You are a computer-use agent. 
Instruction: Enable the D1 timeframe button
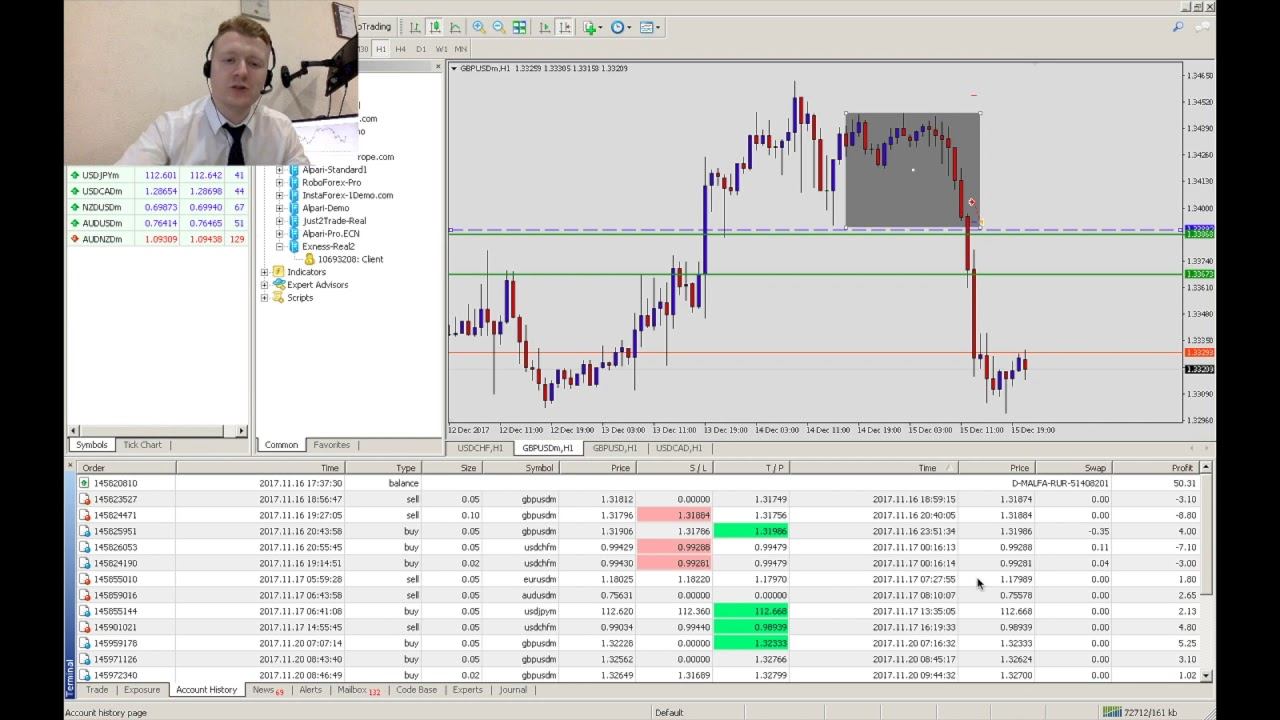pyautogui.click(x=421, y=49)
